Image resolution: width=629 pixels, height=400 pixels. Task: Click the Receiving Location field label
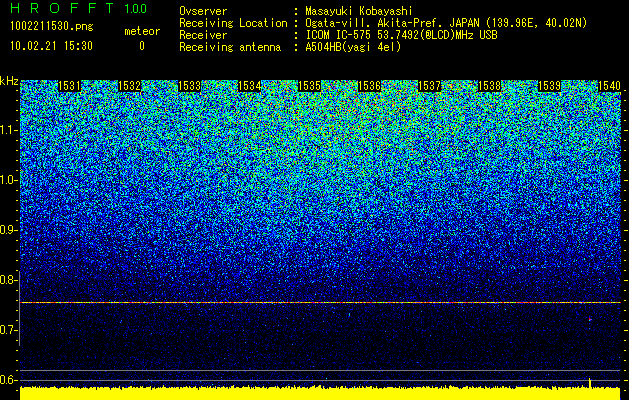pyautogui.click(x=233, y=23)
